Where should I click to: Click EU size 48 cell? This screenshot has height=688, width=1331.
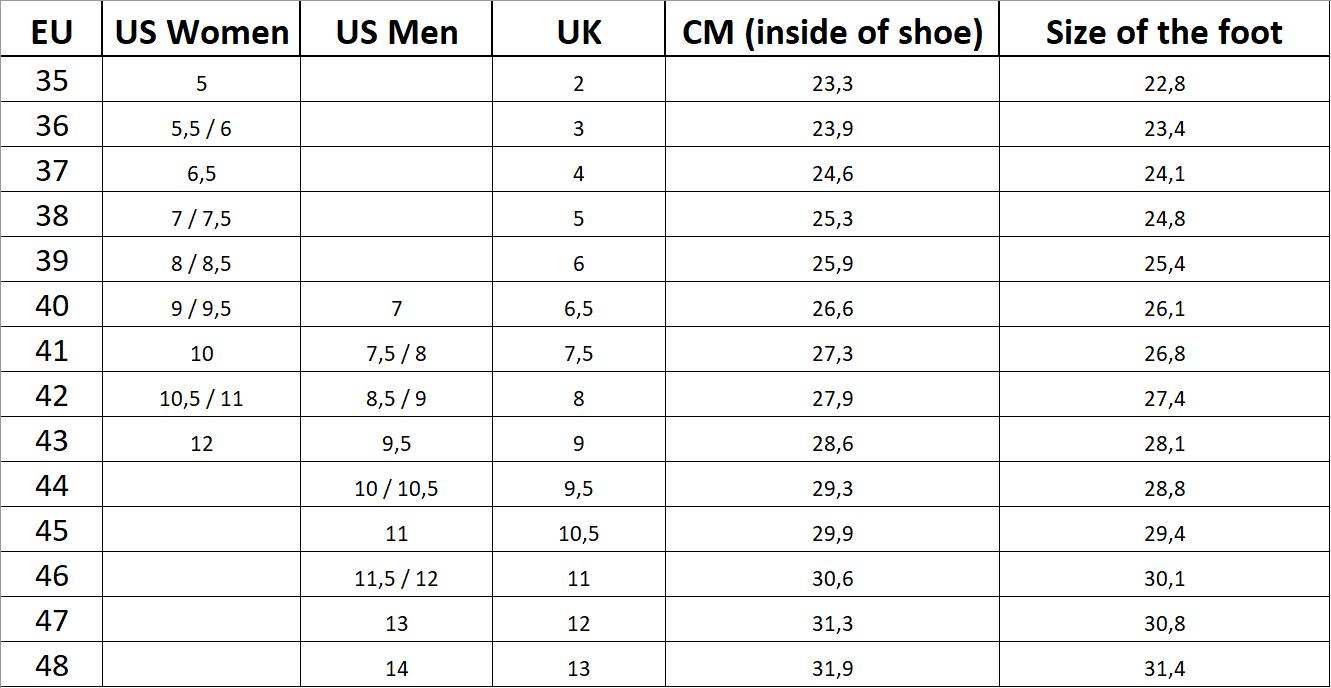52,666
